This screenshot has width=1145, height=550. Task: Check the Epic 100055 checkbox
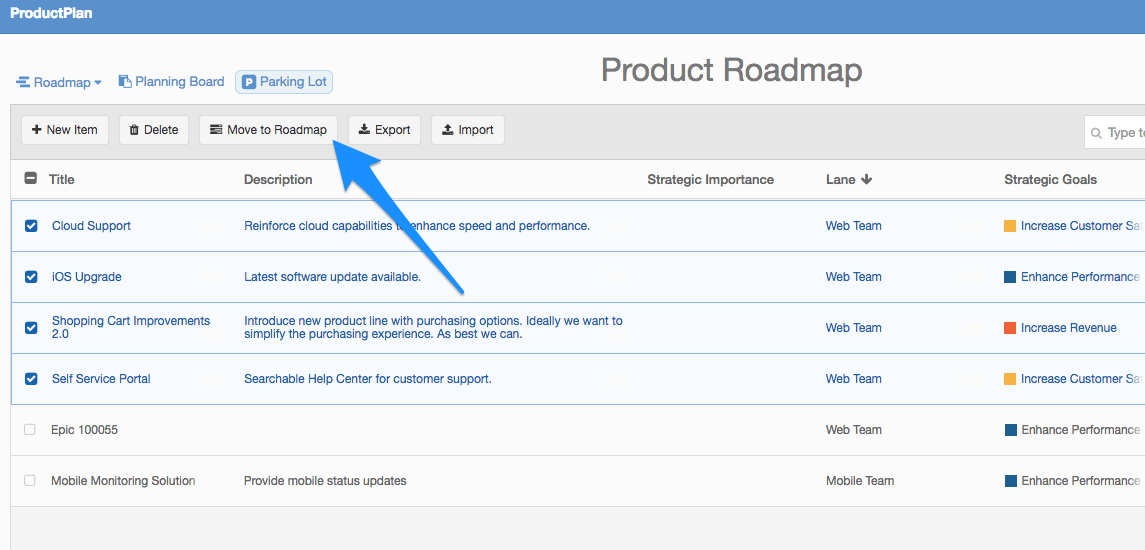click(x=30, y=429)
